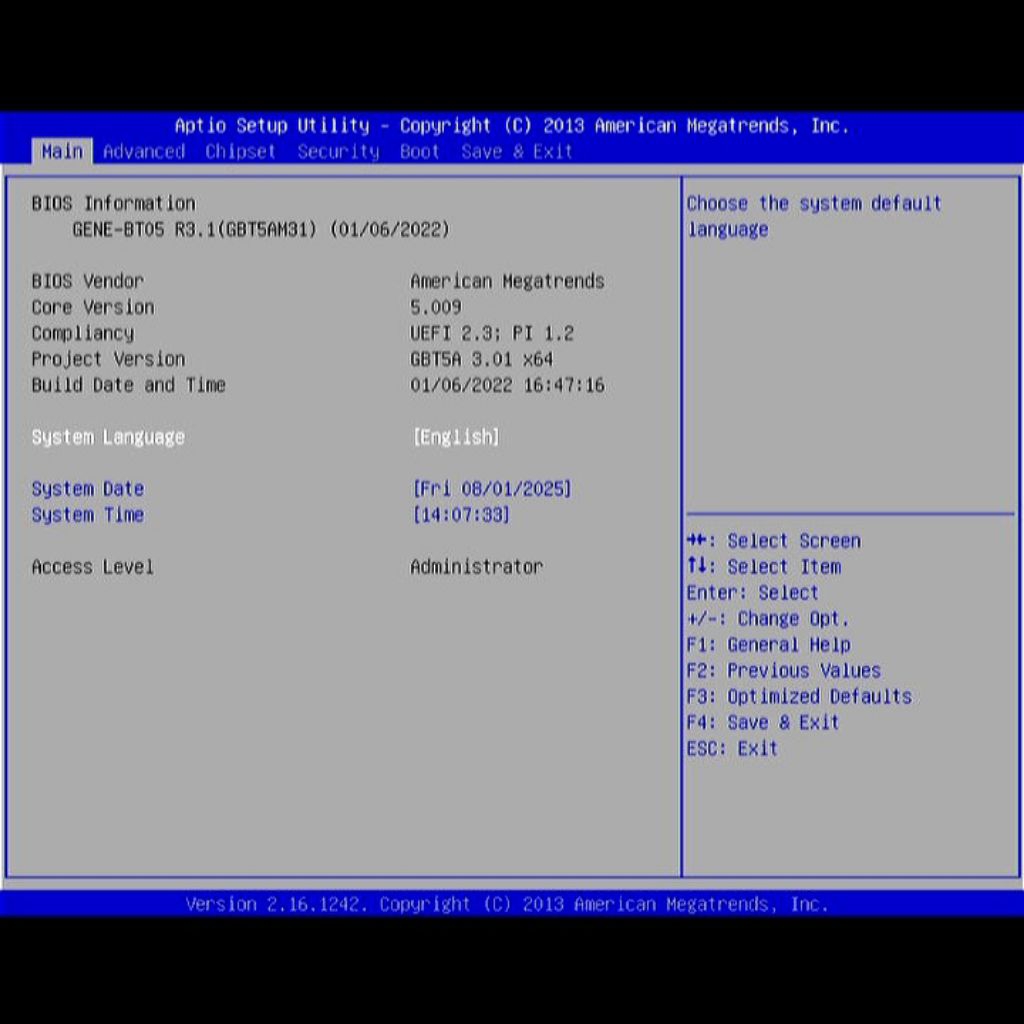Click the Core Version label

pos(93,307)
